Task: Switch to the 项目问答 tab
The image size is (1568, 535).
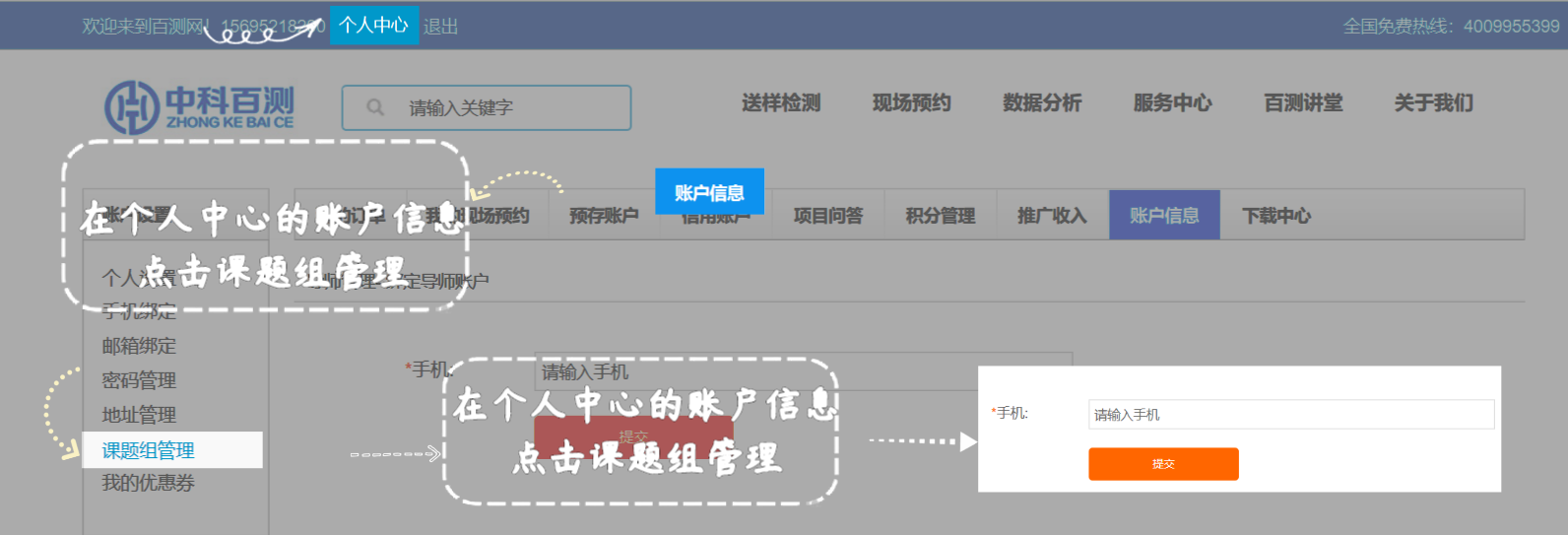Action: tap(828, 216)
